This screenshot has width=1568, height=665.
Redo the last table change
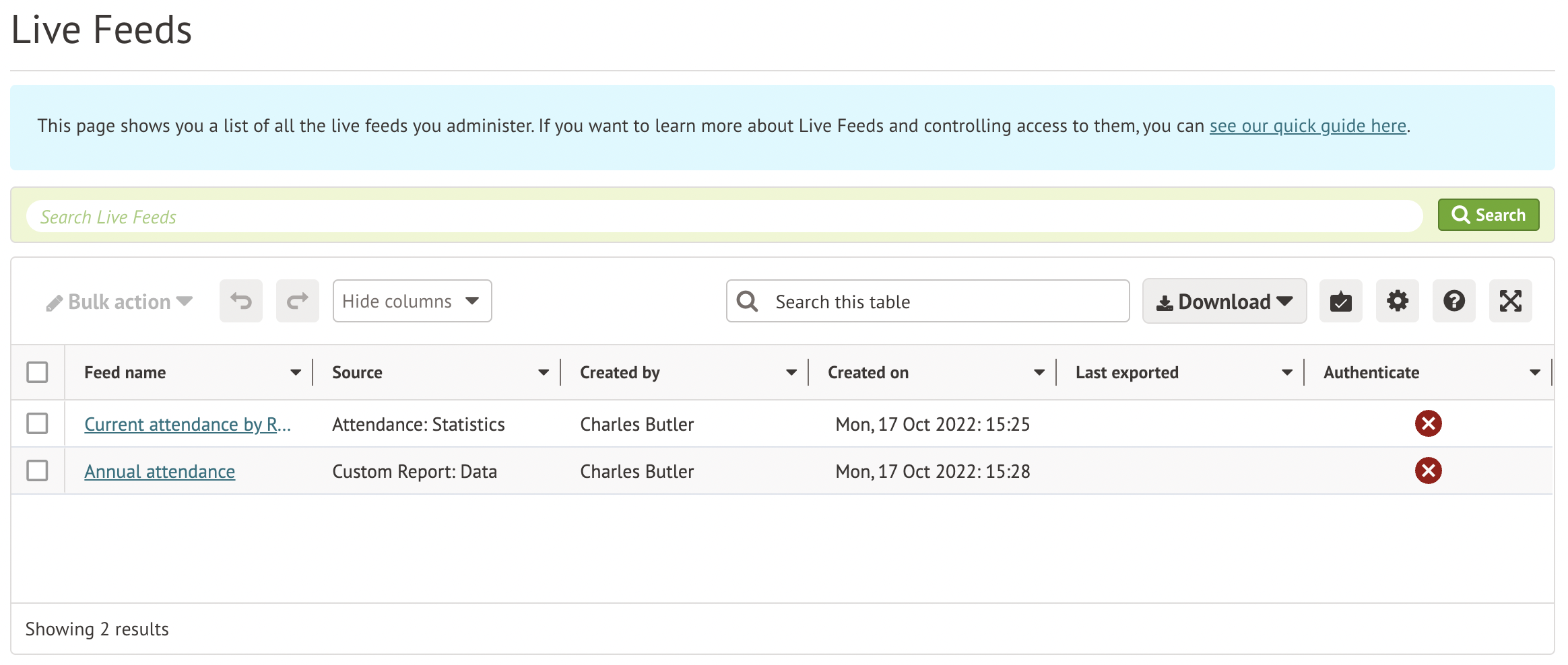pyautogui.click(x=297, y=301)
